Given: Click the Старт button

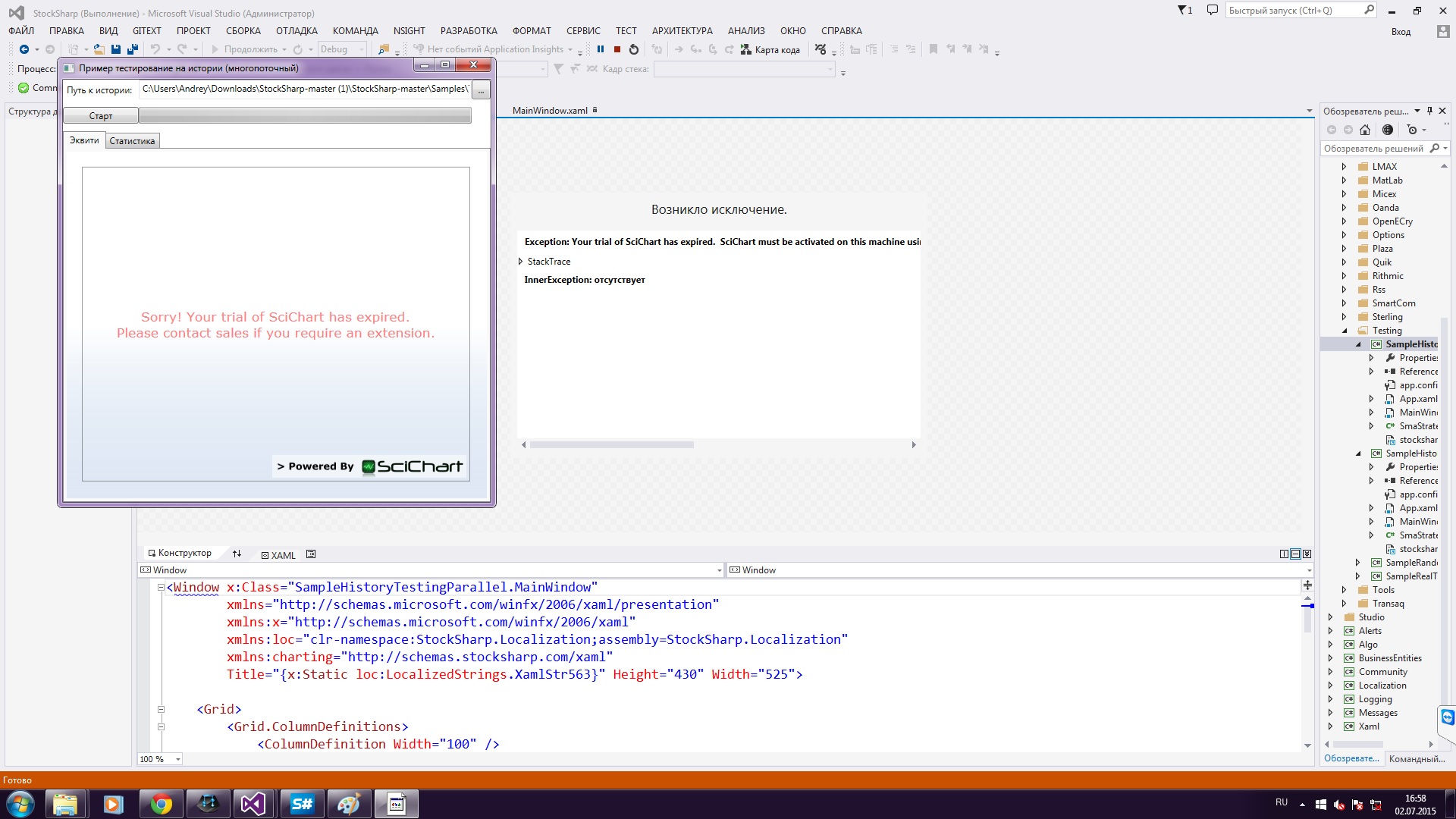Looking at the screenshot, I should pos(101,116).
